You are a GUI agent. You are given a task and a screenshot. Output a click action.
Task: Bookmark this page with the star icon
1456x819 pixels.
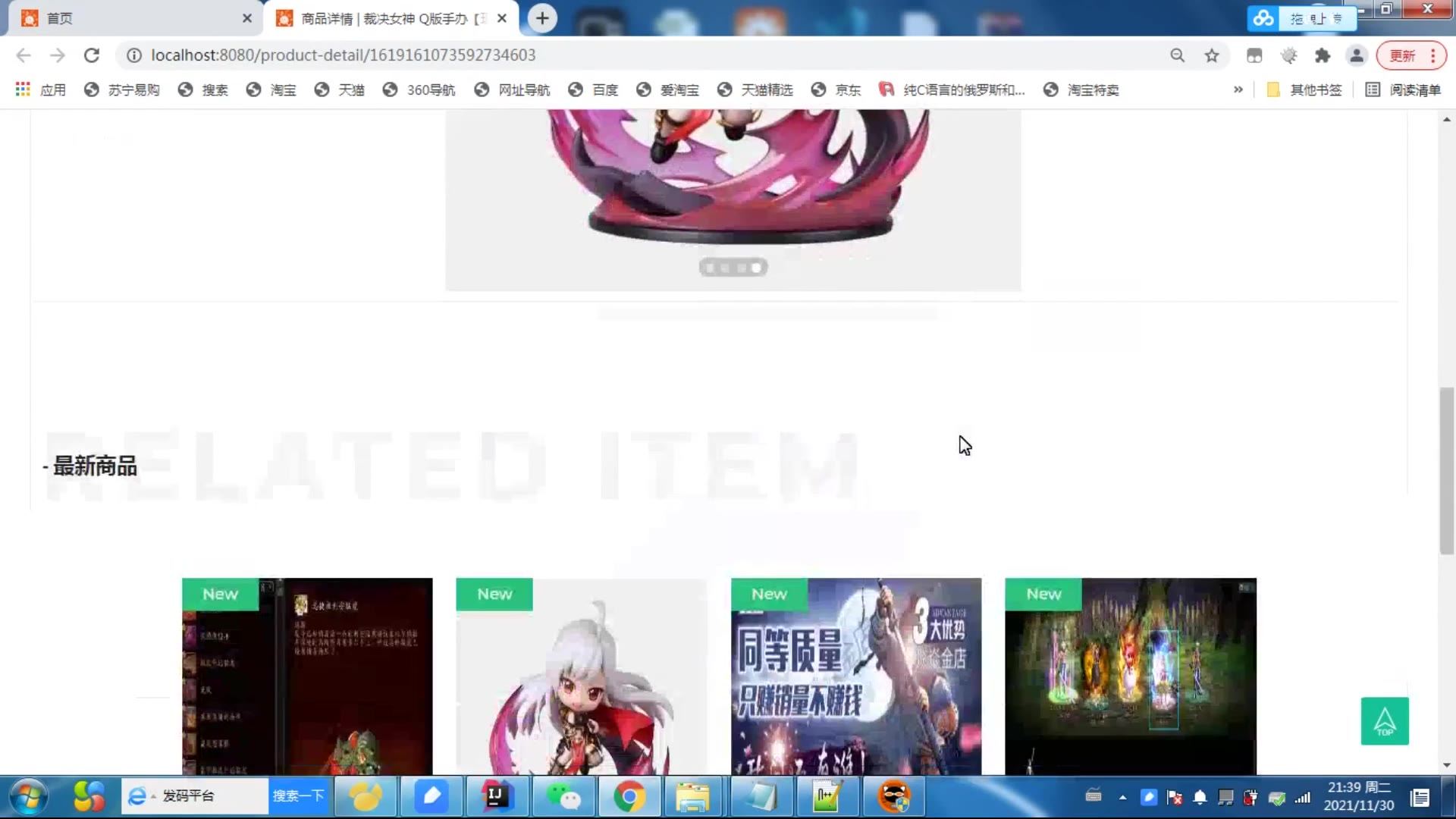(1212, 55)
